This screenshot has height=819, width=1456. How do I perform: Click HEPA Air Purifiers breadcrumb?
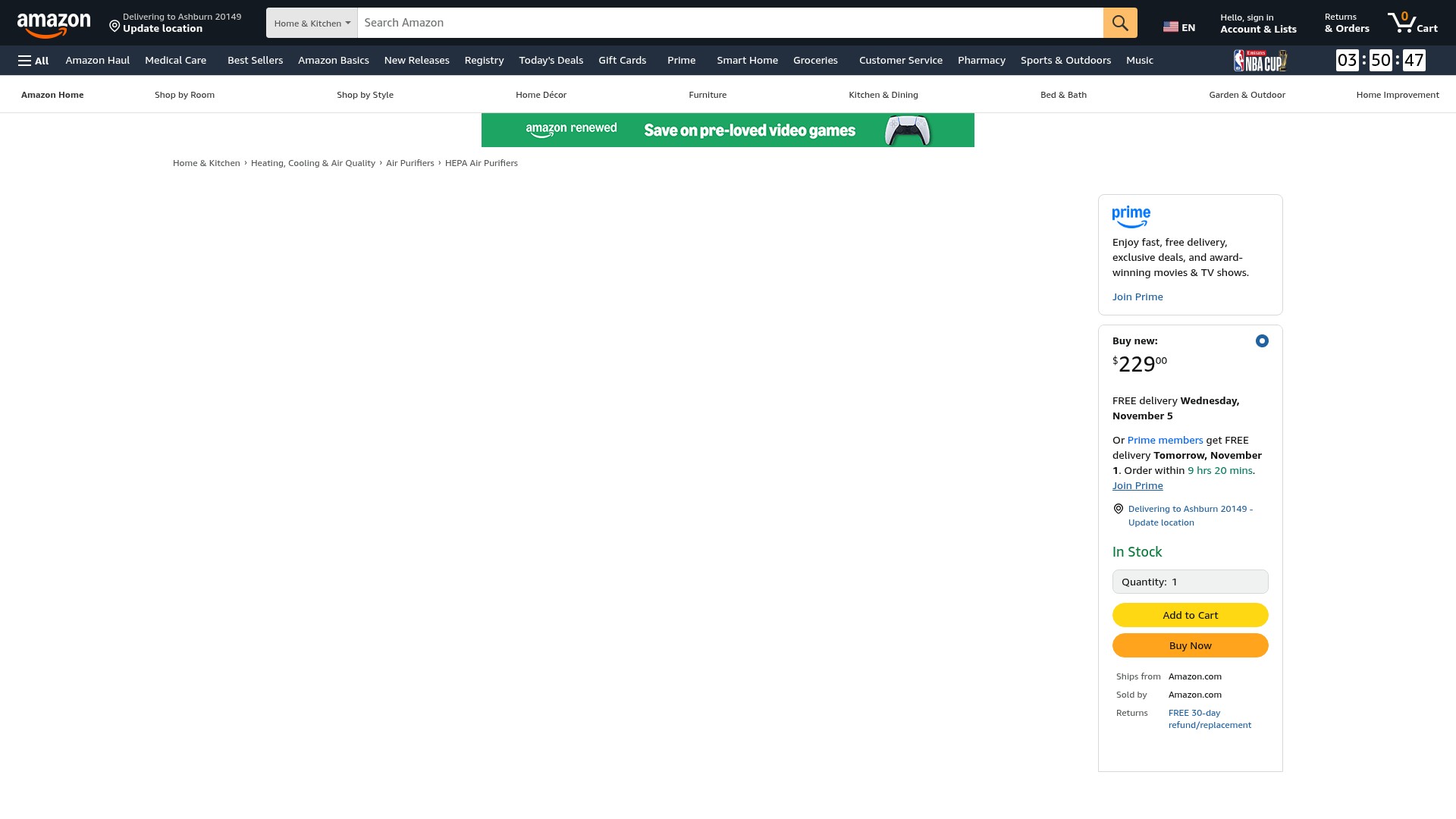(x=482, y=163)
